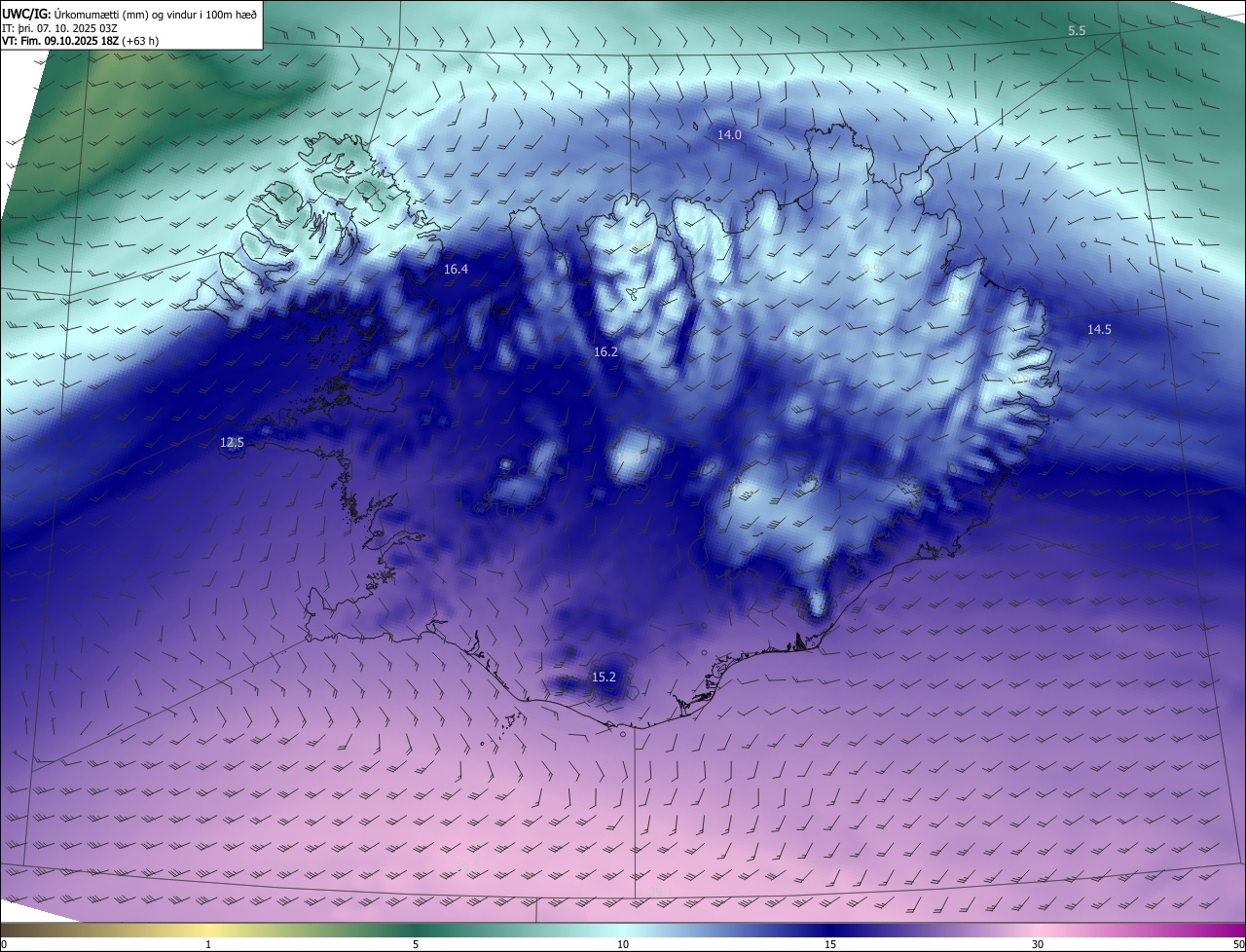Click the 16.2 value label on the map

tap(605, 351)
